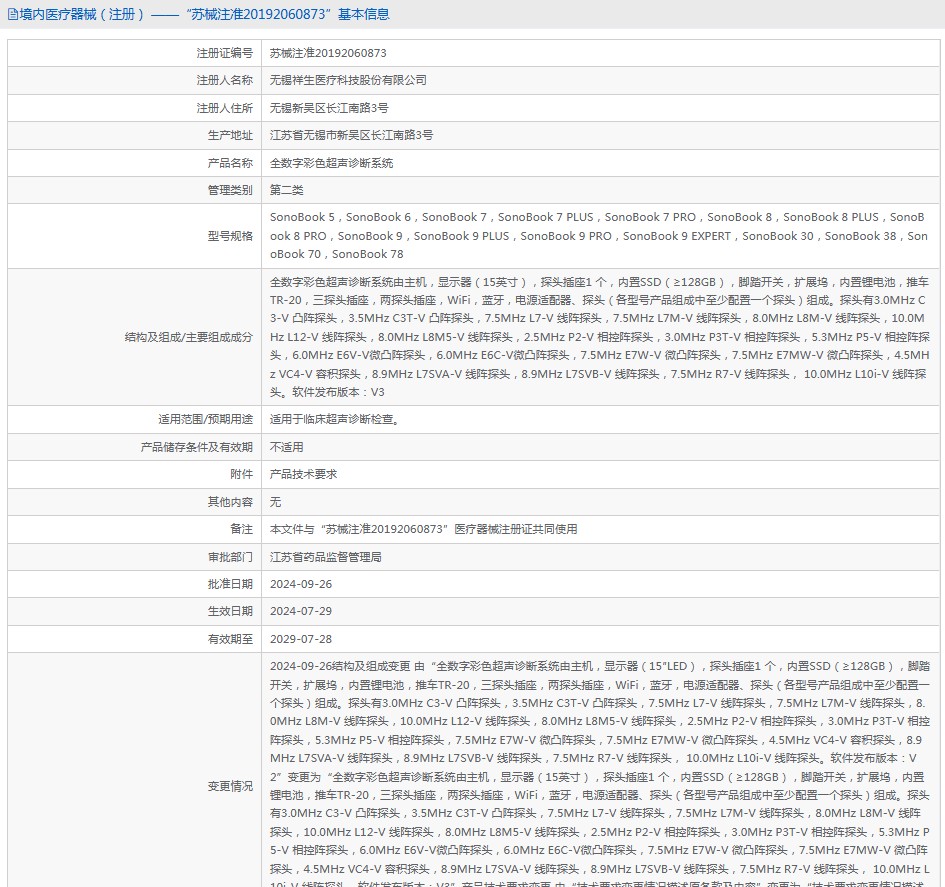
Task: Select 江苏省无锡市新吴区长江南路3号 value
Action: tap(351, 135)
